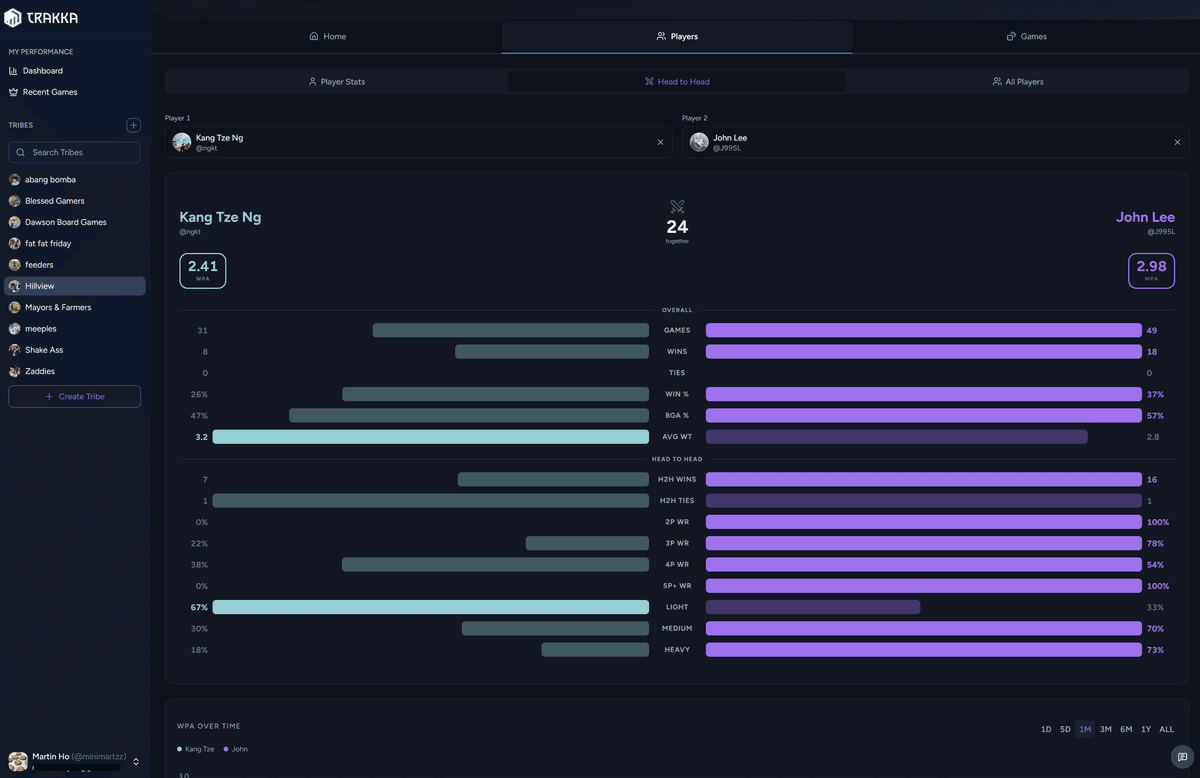Image resolution: width=1200 pixels, height=778 pixels.
Task: Set the chart range to 5D
Action: coord(1065,729)
